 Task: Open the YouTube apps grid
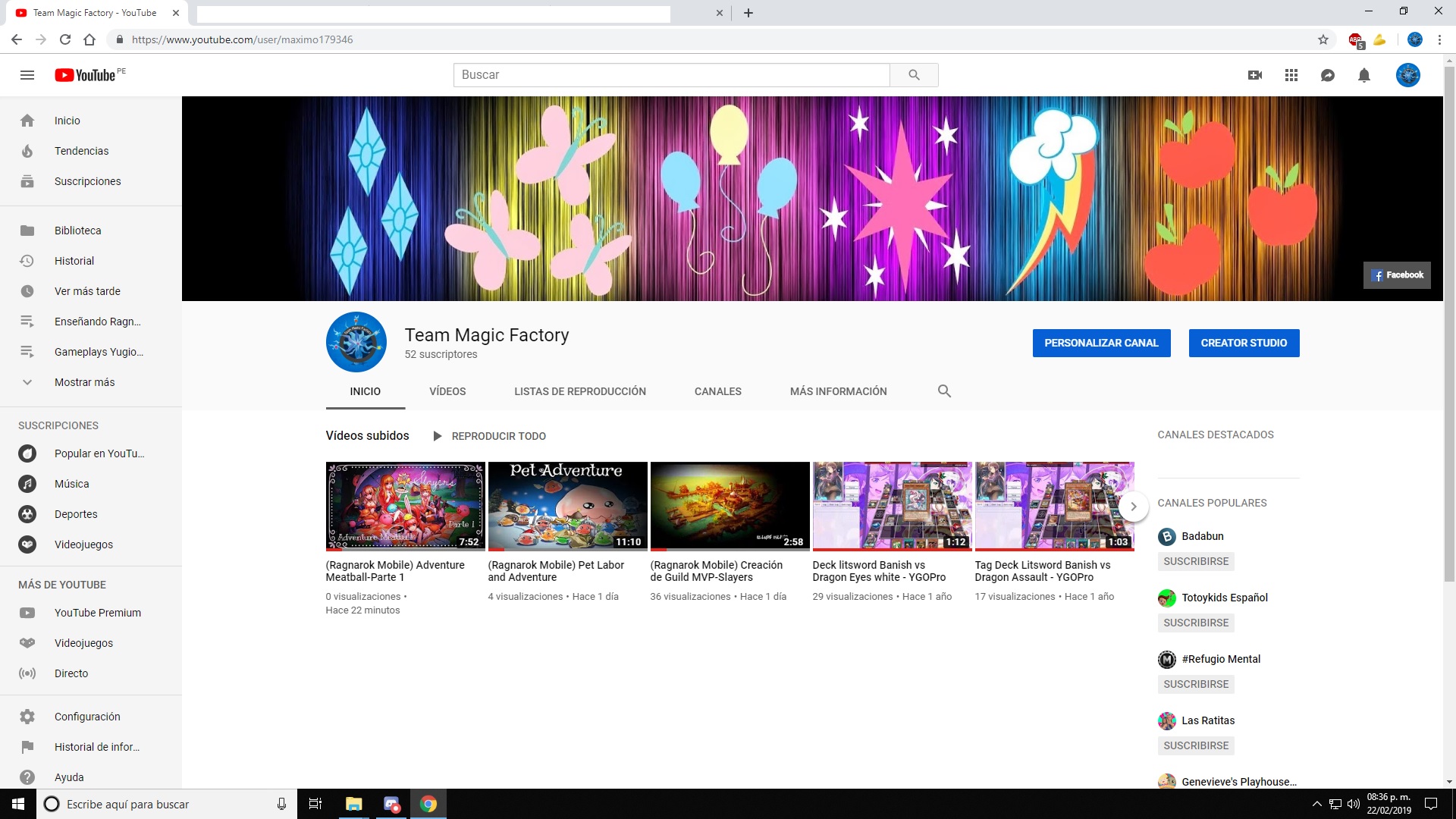click(1291, 75)
